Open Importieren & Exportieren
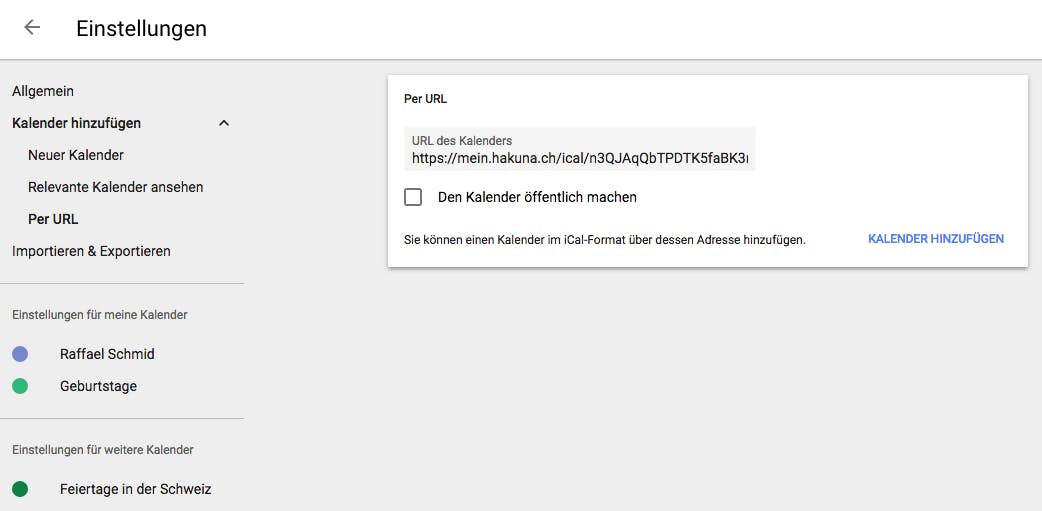 point(91,251)
